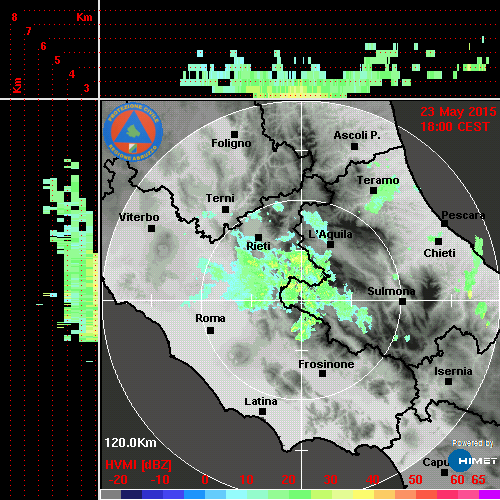Screen dimensions: 500x500
Task: Click the Foligno city marker
Action: pyautogui.click(x=234, y=134)
